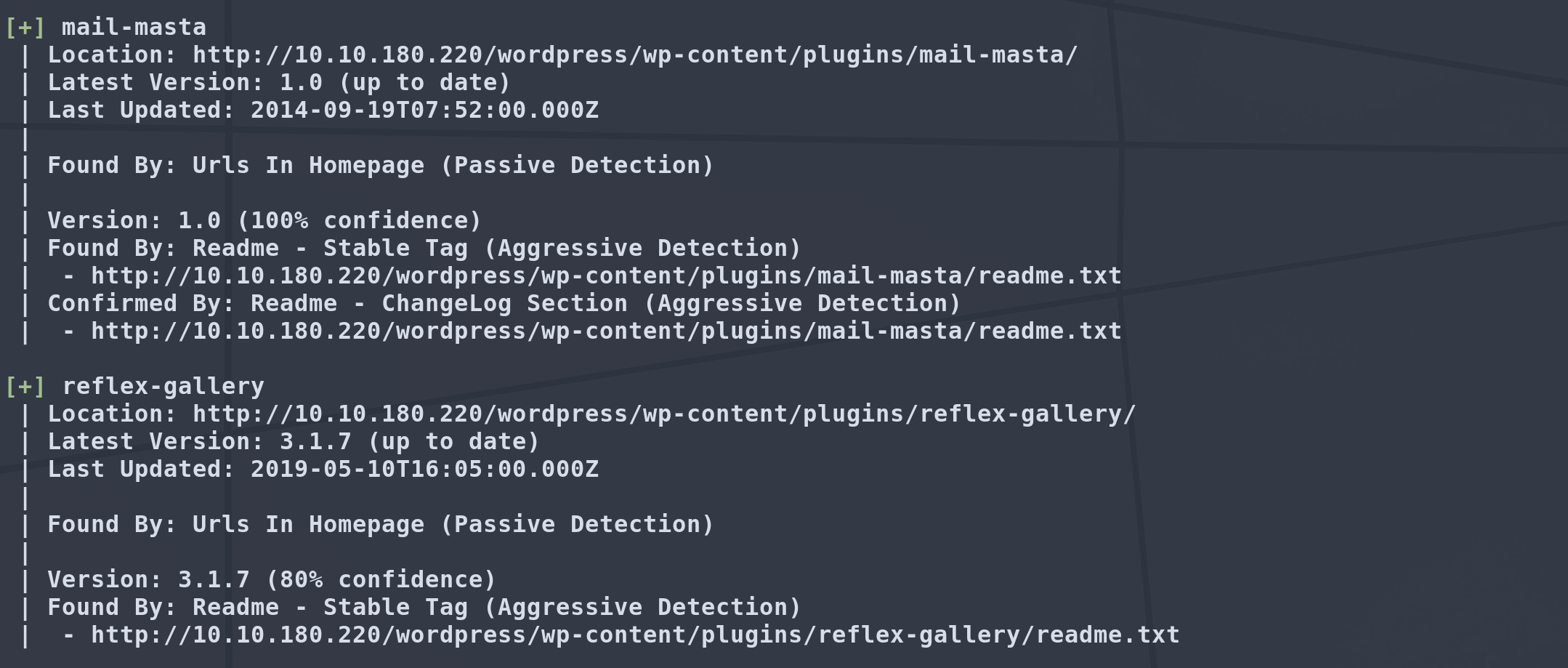The height and width of the screenshot is (668, 1568).
Task: Click the 'Version: 1.0 (100% confidence)' text
Action: click(x=264, y=221)
